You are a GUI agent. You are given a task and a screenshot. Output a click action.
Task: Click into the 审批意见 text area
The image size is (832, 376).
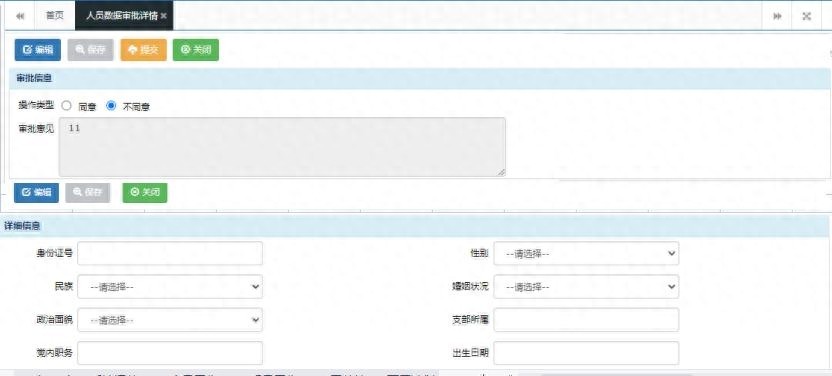282,147
